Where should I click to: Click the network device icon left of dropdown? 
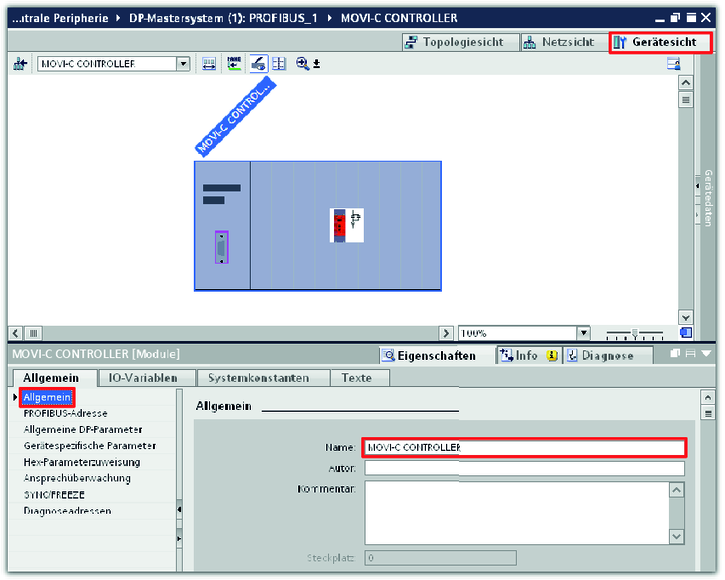(x=20, y=64)
